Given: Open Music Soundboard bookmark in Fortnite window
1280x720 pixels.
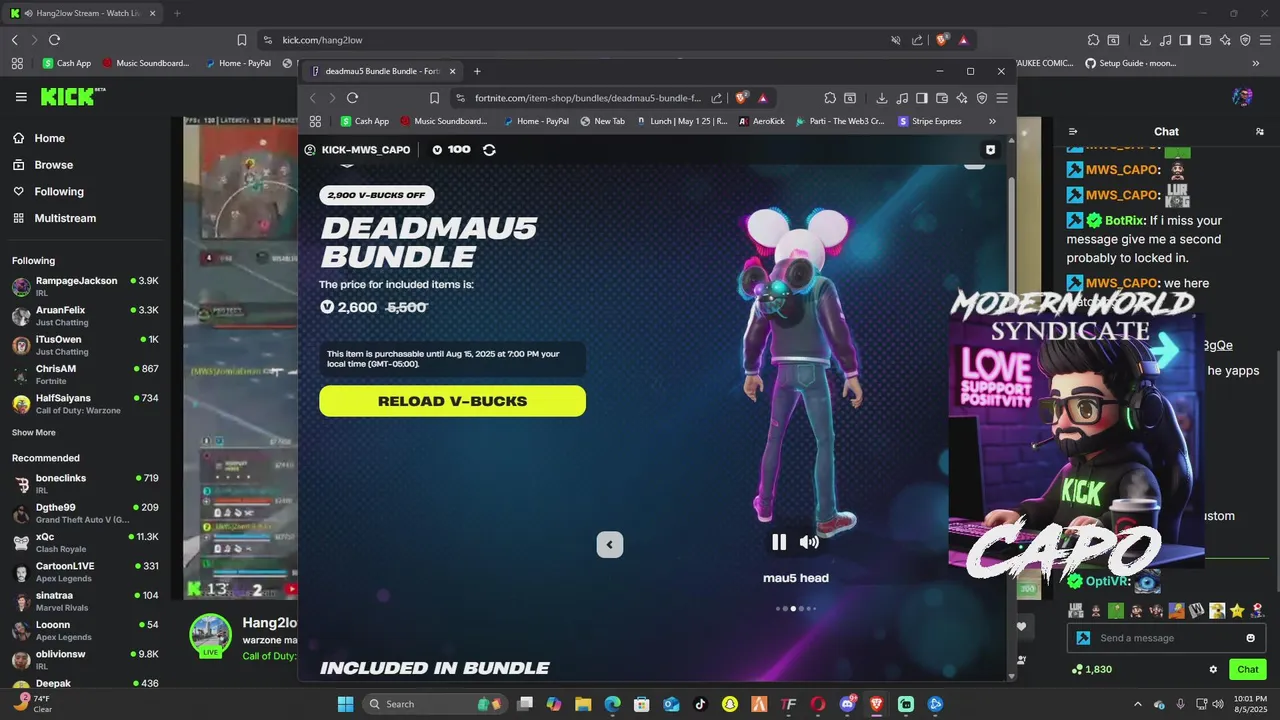Looking at the screenshot, I should tap(443, 121).
